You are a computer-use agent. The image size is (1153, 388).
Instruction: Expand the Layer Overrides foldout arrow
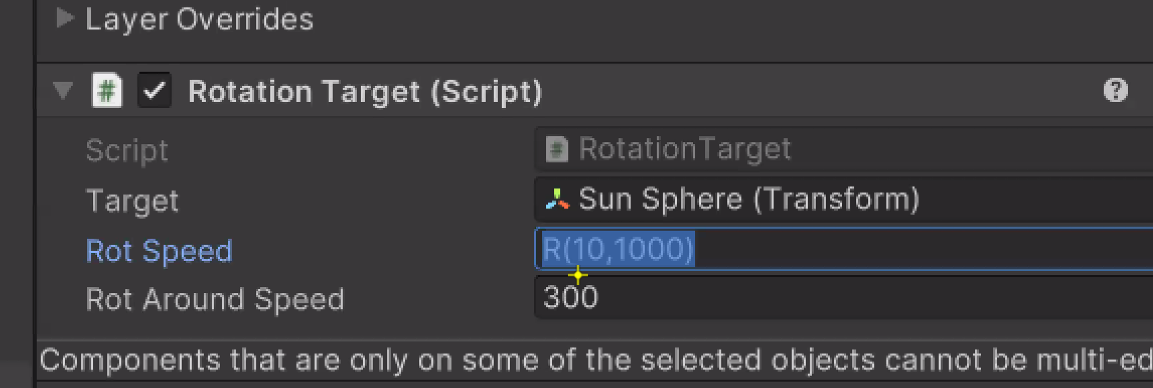[x=65, y=18]
